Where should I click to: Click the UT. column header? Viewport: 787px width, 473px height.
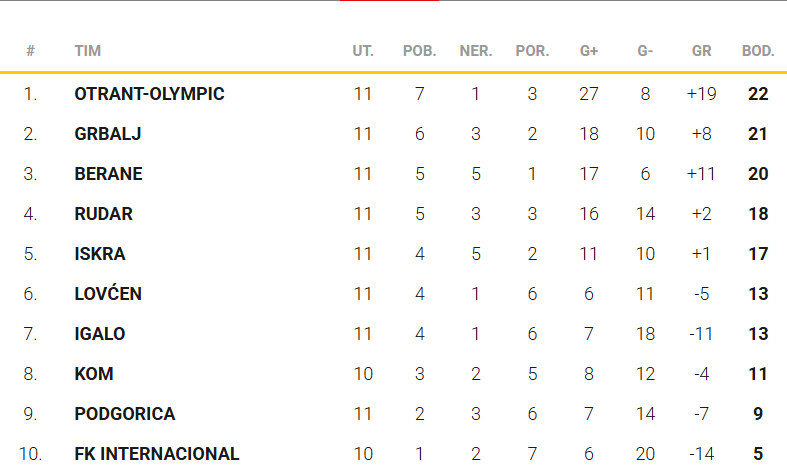point(363,51)
